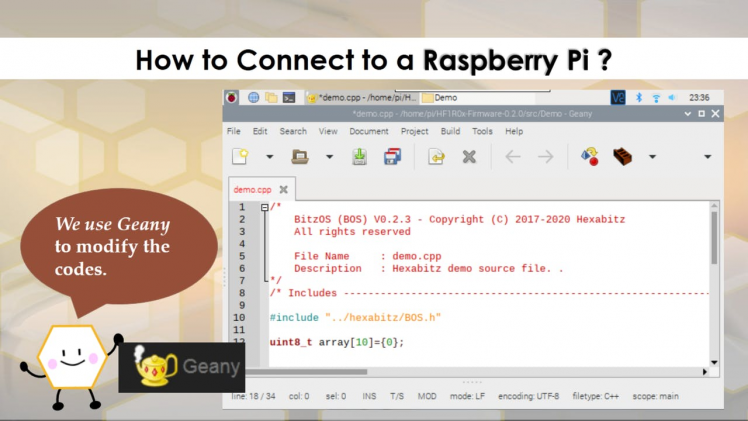Click the 23:36 clock in the taskbar
Viewport: 748px width, 421px height.
click(x=699, y=98)
